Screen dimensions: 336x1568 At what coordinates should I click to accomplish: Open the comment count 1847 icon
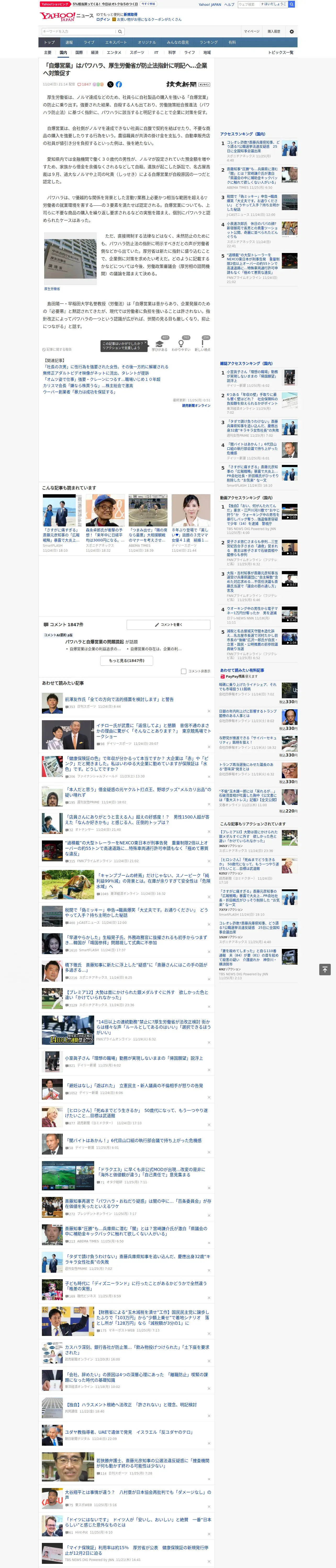pyautogui.click(x=84, y=85)
